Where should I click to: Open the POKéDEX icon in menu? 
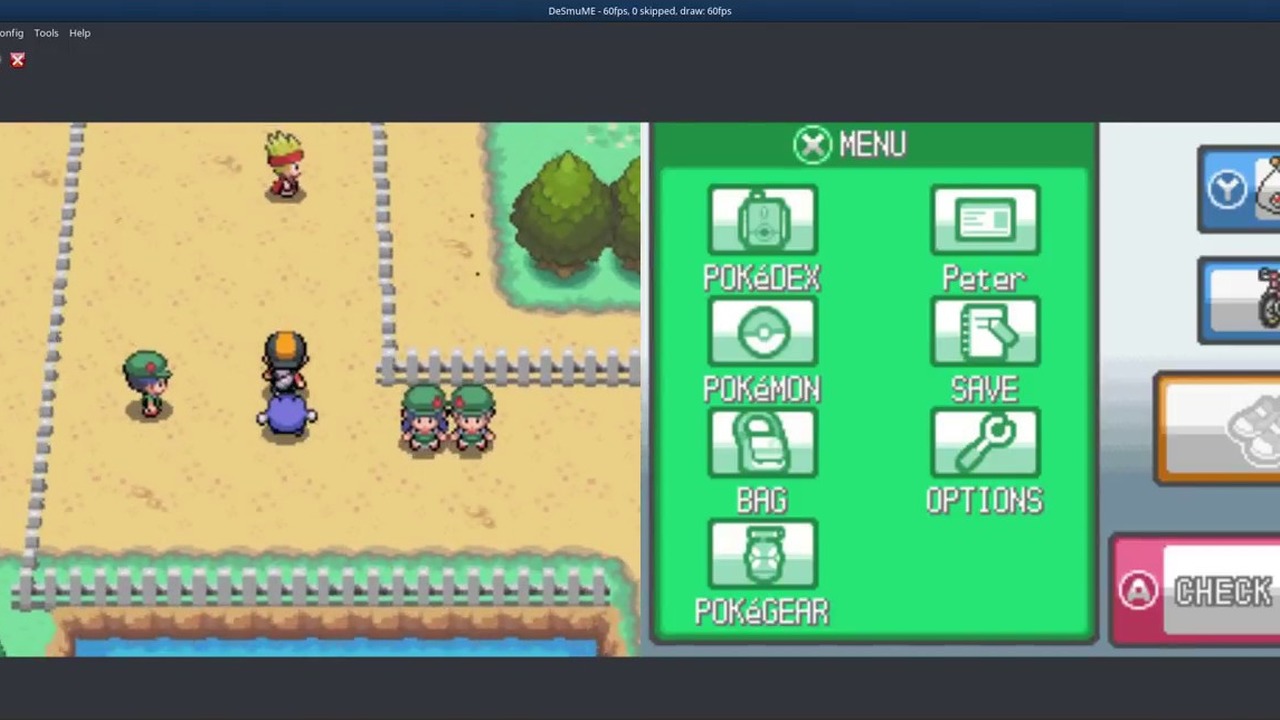coord(762,221)
